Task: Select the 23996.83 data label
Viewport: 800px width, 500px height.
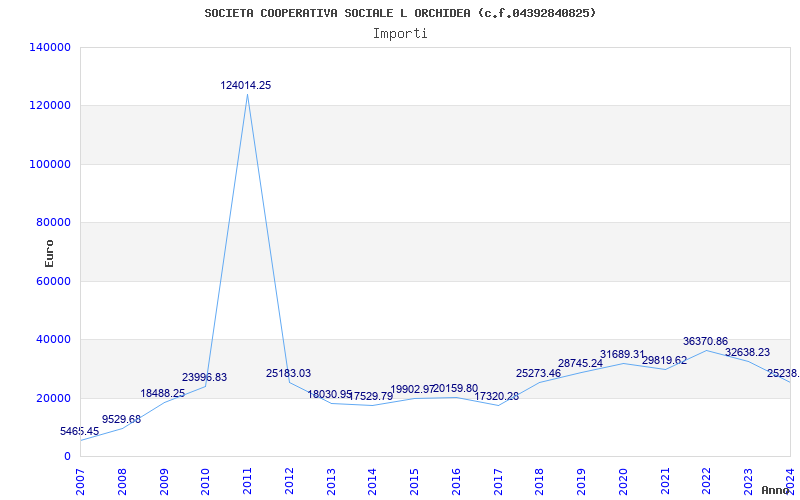Action: (x=205, y=378)
